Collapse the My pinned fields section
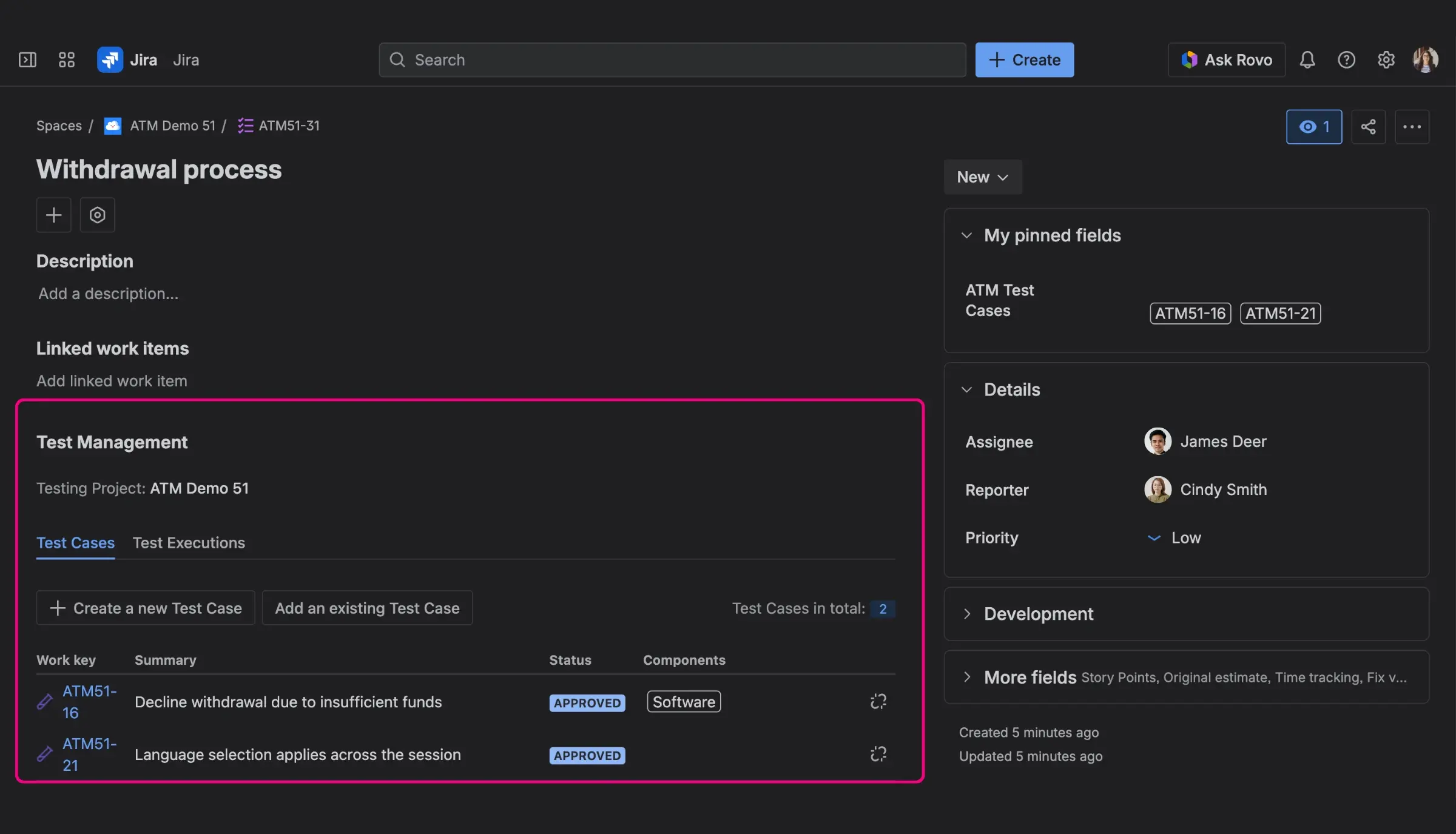The height and width of the screenshot is (834, 1456). [x=966, y=235]
